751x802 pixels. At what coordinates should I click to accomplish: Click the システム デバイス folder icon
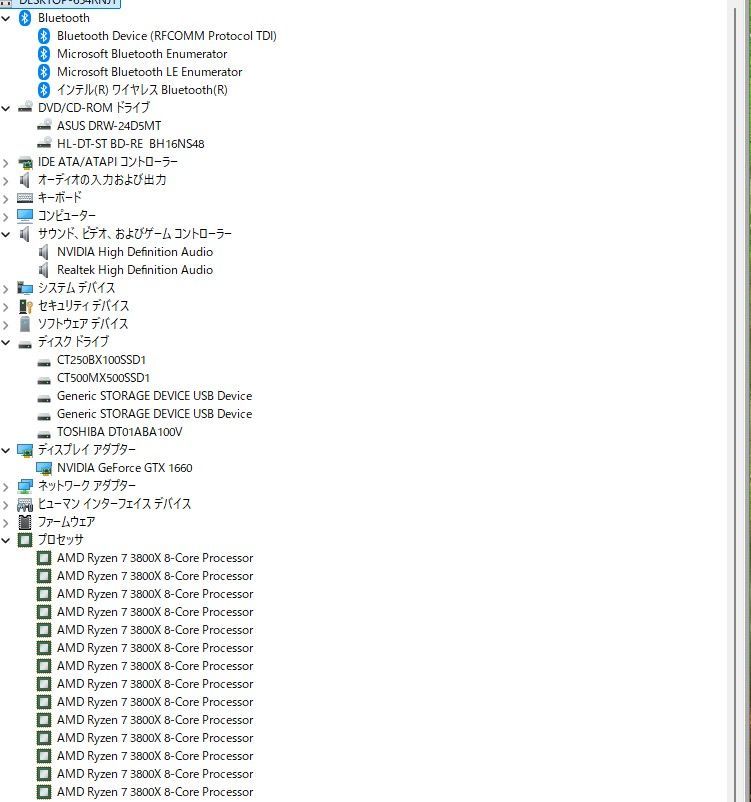pyautogui.click(x=25, y=288)
